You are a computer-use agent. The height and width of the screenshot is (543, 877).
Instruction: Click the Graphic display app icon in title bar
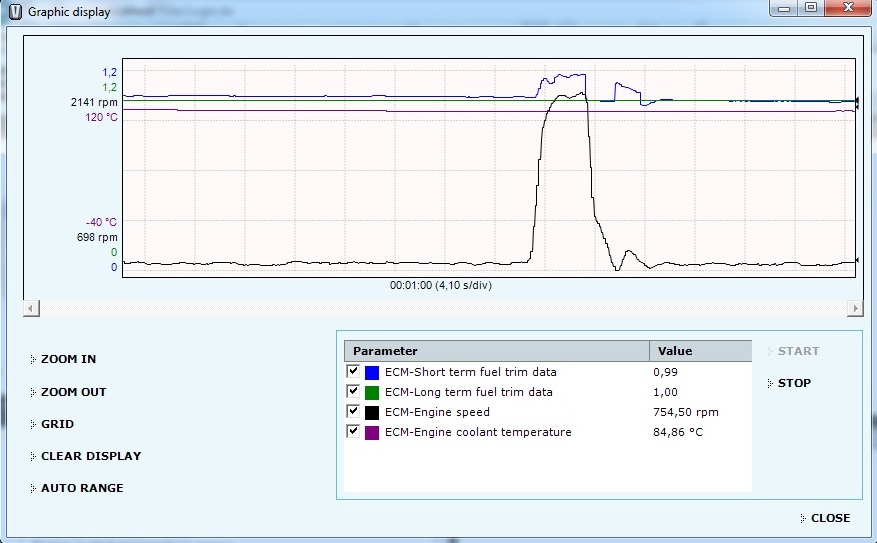(13, 12)
